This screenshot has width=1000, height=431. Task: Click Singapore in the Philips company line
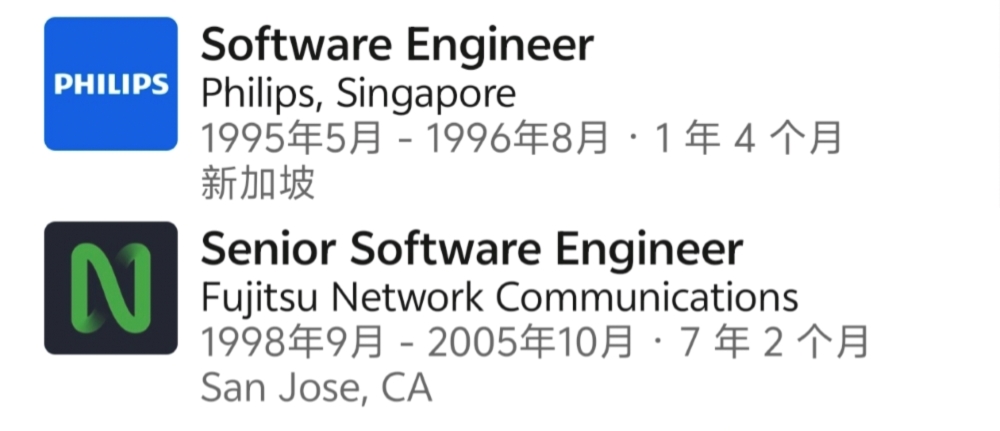tap(426, 94)
